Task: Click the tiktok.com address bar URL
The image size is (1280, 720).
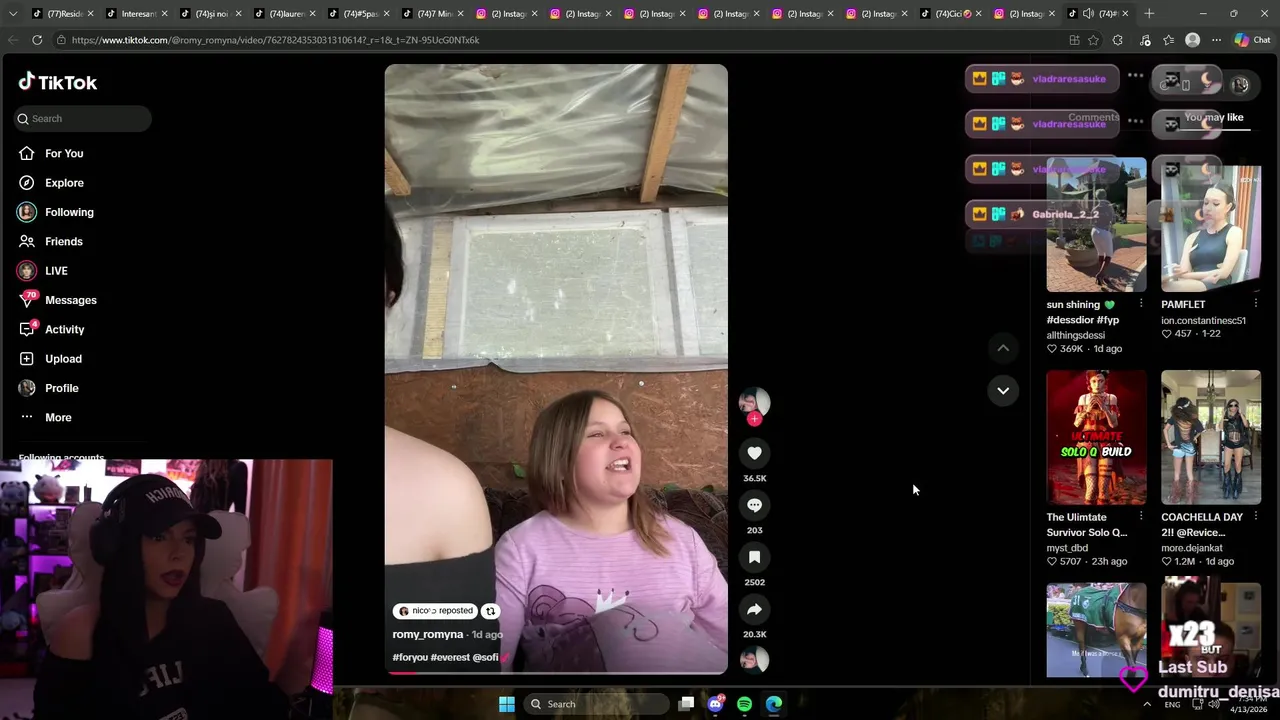Action: pyautogui.click(x=275, y=40)
